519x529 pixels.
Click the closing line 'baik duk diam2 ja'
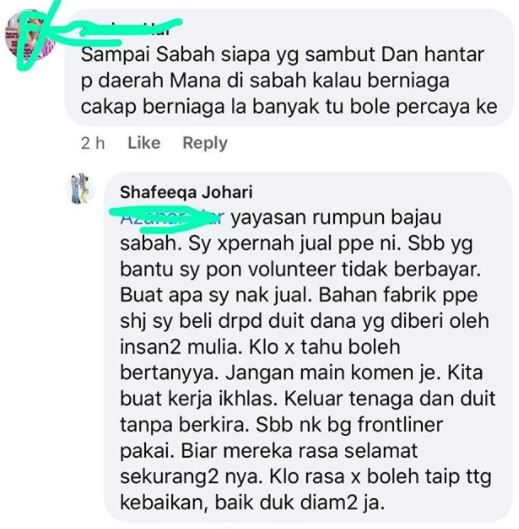300,503
